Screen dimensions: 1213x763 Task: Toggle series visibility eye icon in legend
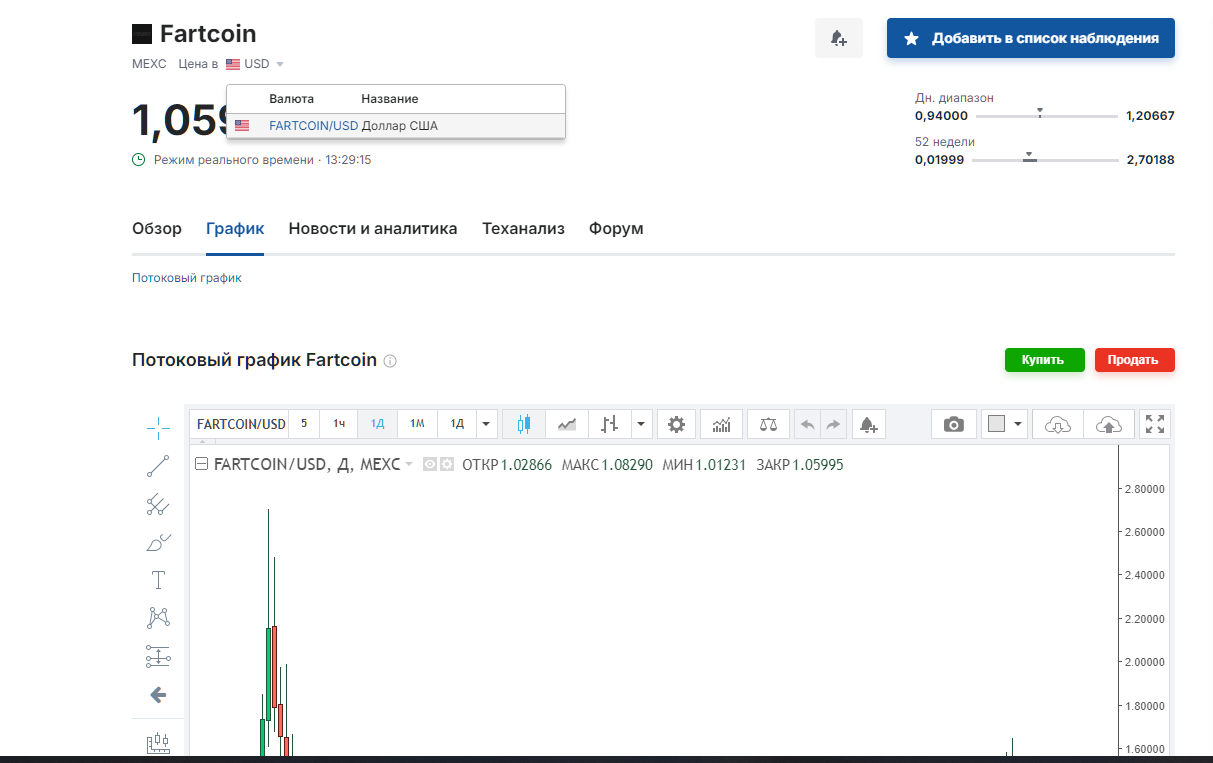(x=430, y=464)
